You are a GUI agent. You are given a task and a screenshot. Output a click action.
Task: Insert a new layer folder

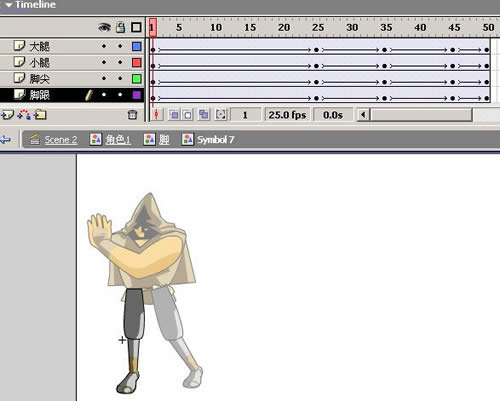[40, 115]
